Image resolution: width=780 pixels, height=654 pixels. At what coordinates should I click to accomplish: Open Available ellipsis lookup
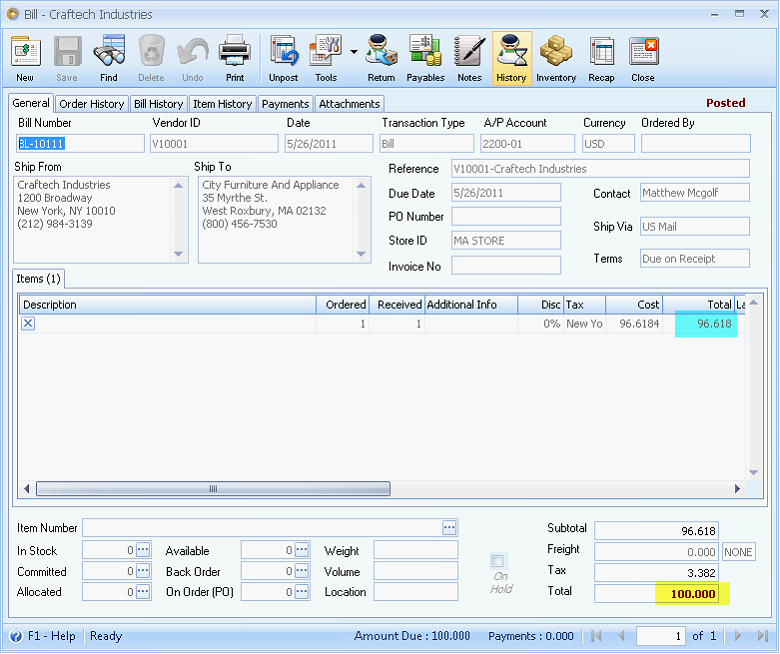point(301,550)
